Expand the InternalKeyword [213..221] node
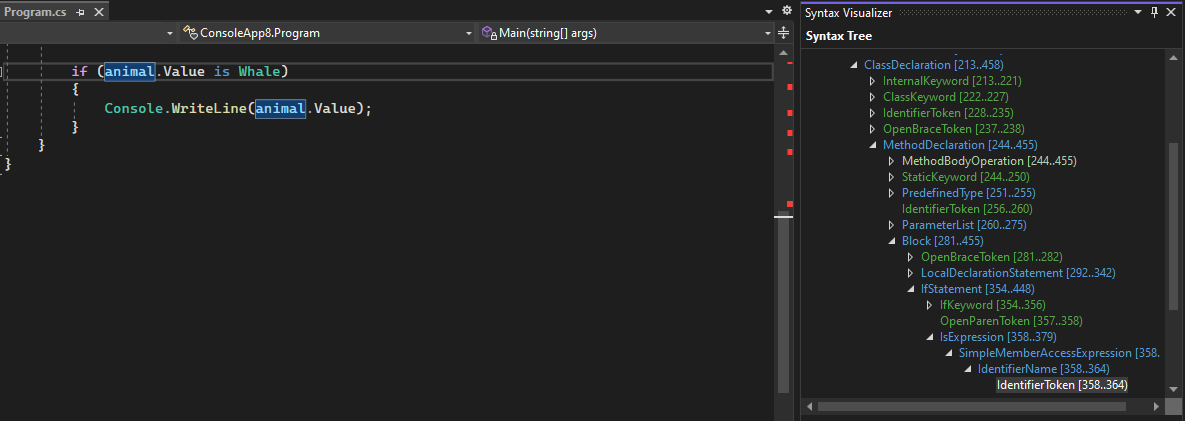 pos(873,81)
